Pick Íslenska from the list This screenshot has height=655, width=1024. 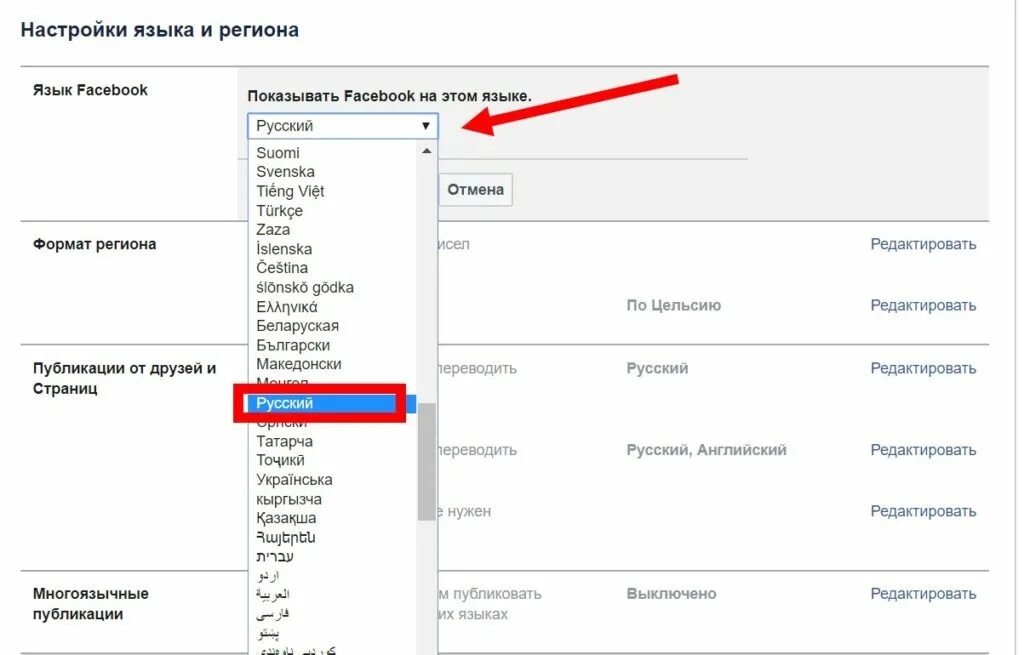(x=284, y=249)
